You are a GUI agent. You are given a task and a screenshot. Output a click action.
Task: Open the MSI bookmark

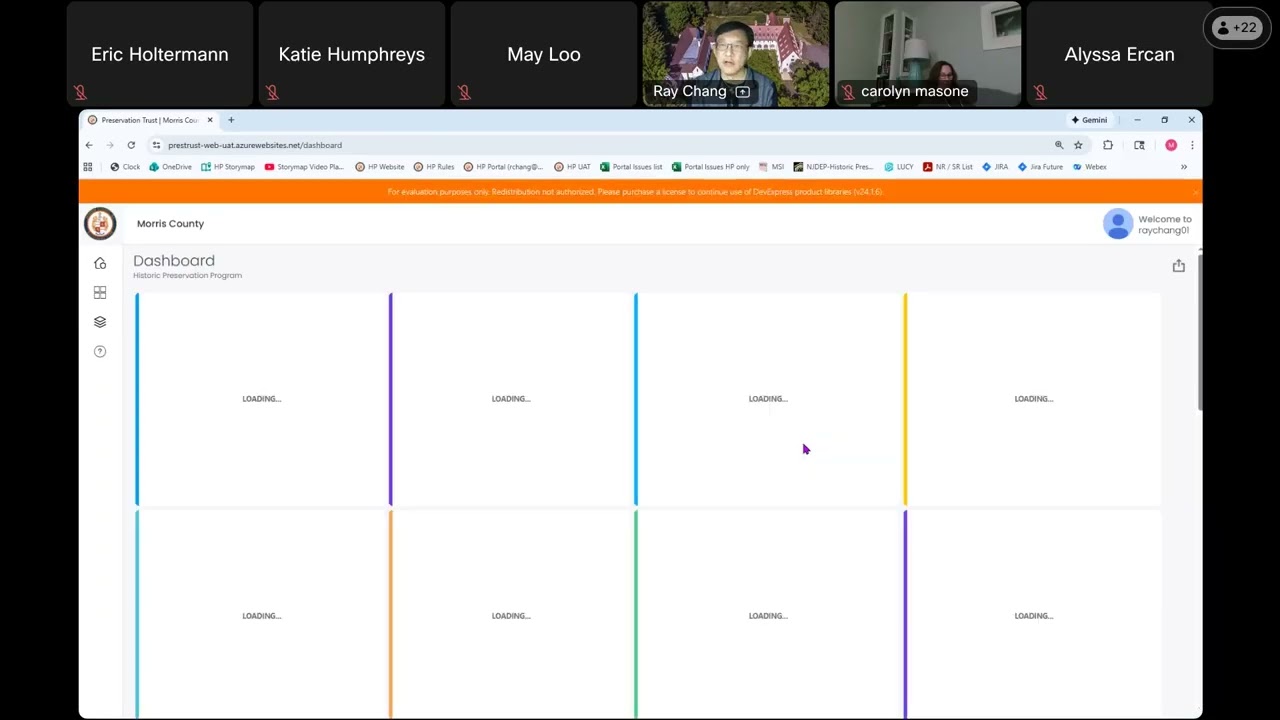[x=771, y=167]
